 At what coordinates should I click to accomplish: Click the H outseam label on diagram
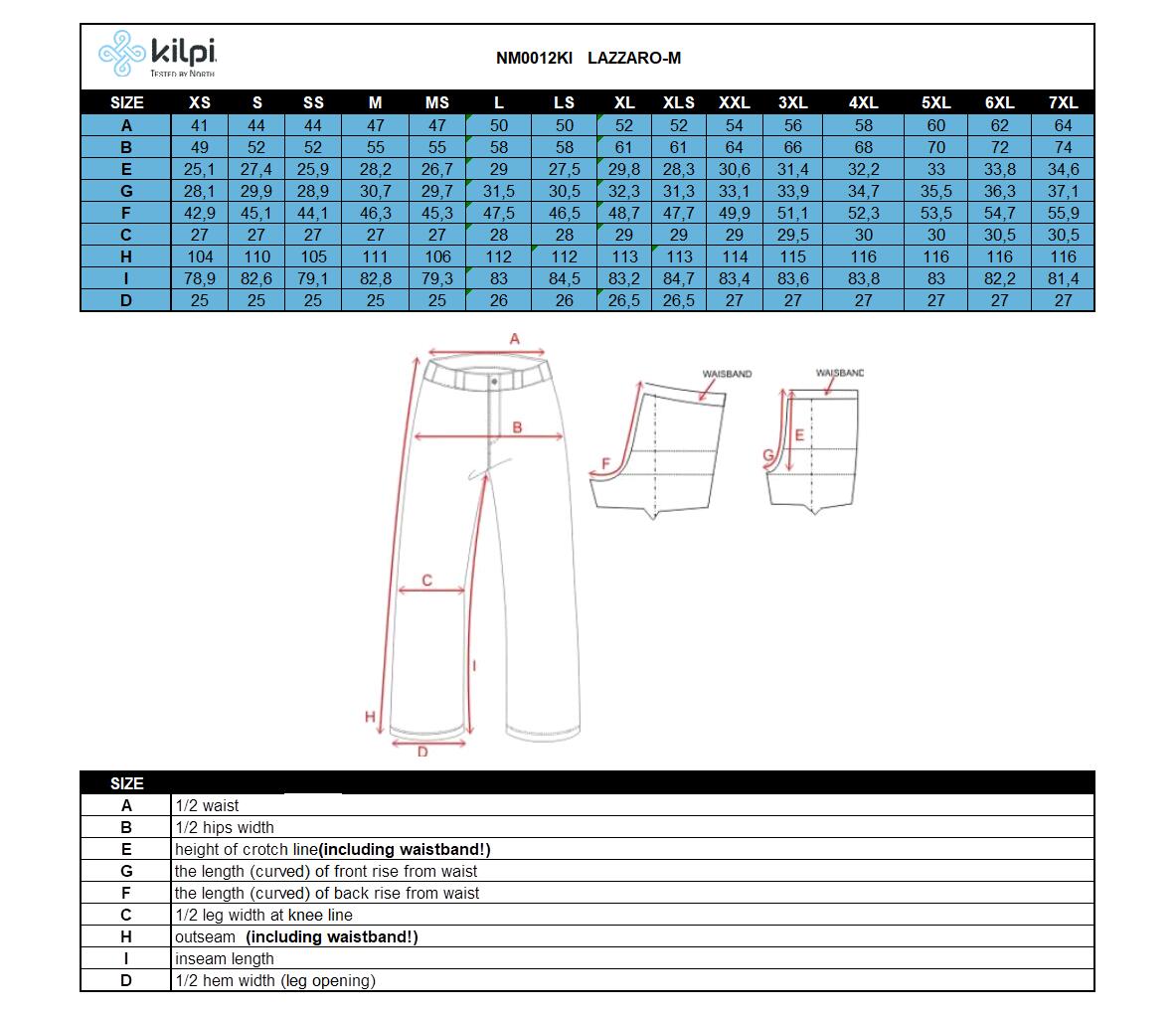point(370,717)
